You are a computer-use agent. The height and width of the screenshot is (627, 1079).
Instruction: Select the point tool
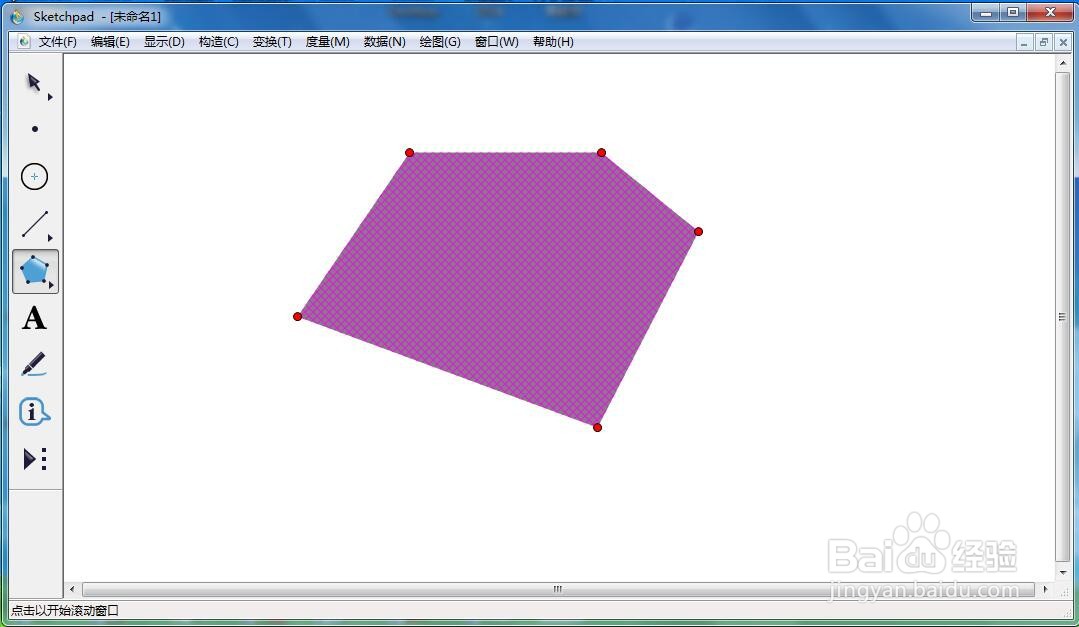click(x=33, y=129)
